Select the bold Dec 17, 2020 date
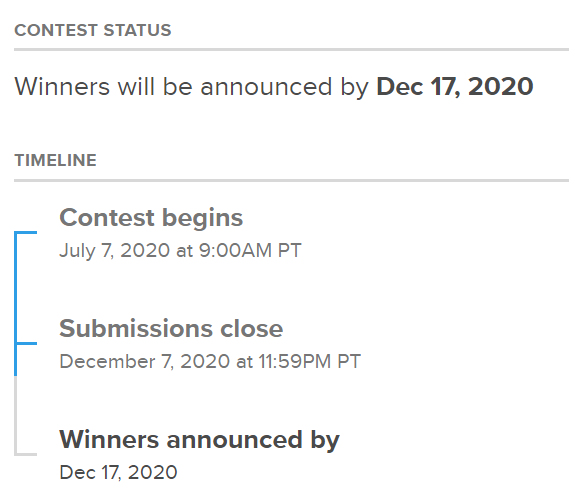 (455, 87)
